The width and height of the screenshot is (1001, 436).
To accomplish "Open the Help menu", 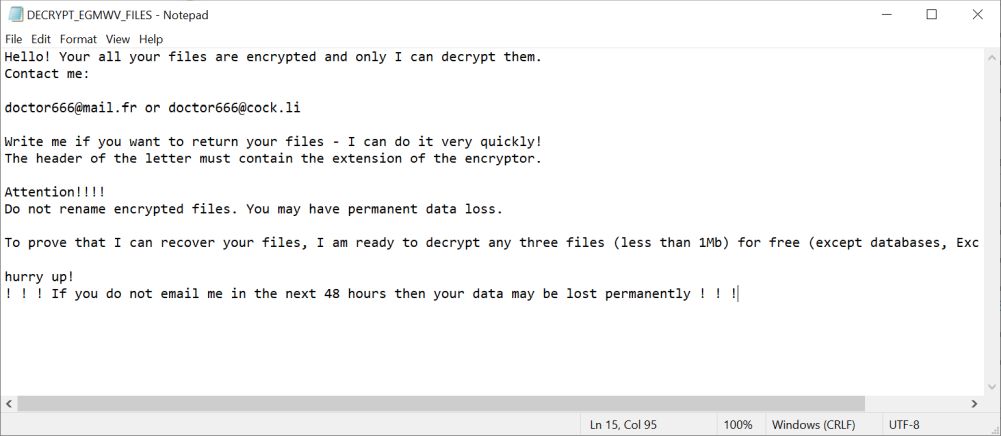I will [151, 39].
